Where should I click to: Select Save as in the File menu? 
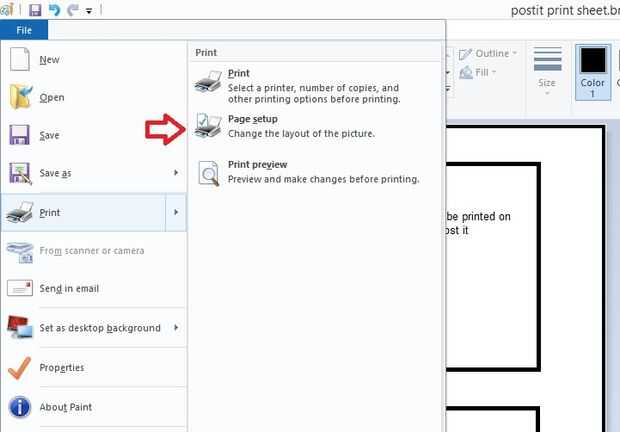[x=94, y=173]
